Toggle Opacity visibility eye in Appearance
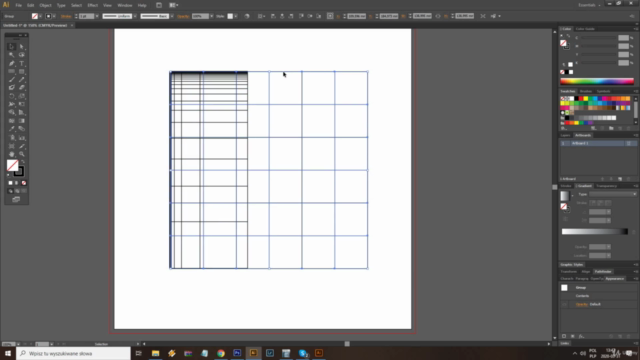This screenshot has height=360, width=640. 564,304
